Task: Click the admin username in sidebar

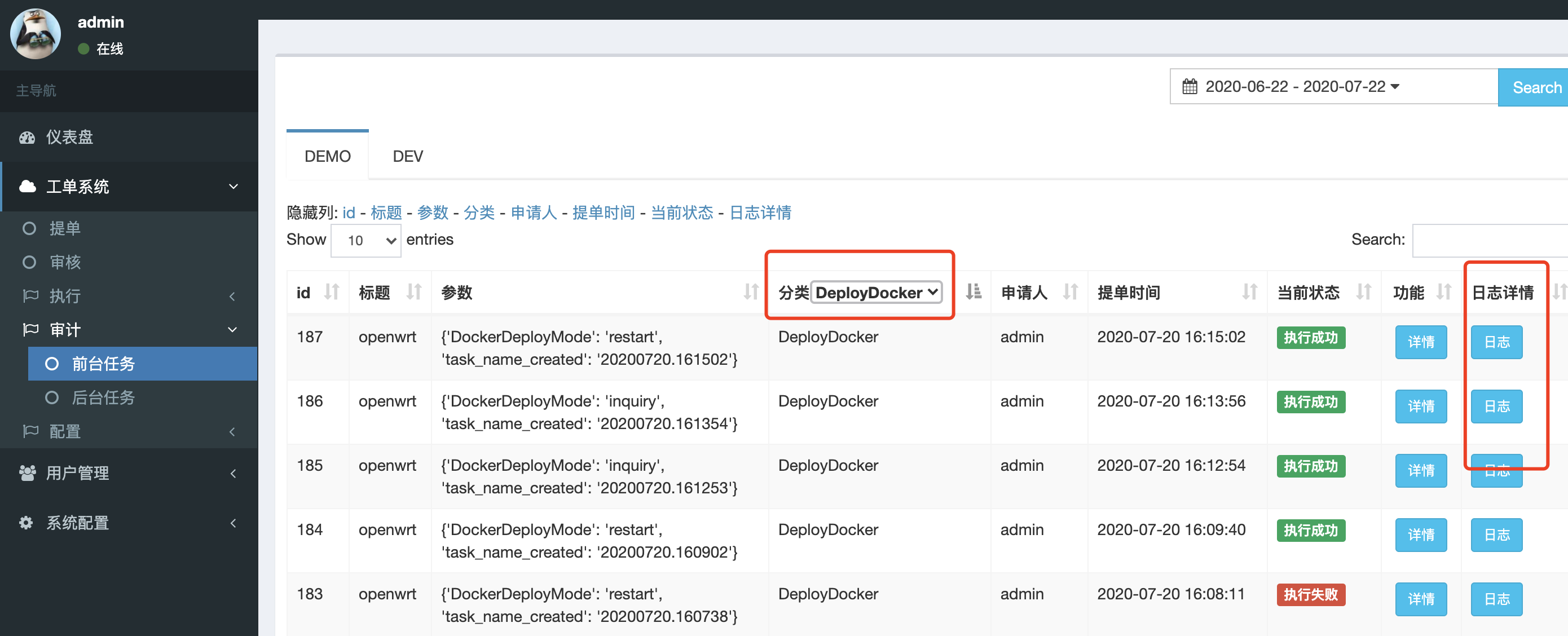Action: click(x=101, y=22)
